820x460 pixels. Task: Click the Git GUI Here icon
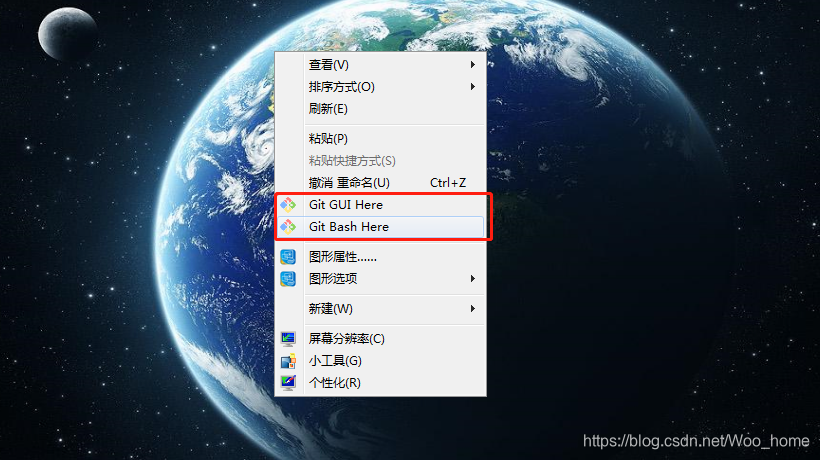(288, 205)
